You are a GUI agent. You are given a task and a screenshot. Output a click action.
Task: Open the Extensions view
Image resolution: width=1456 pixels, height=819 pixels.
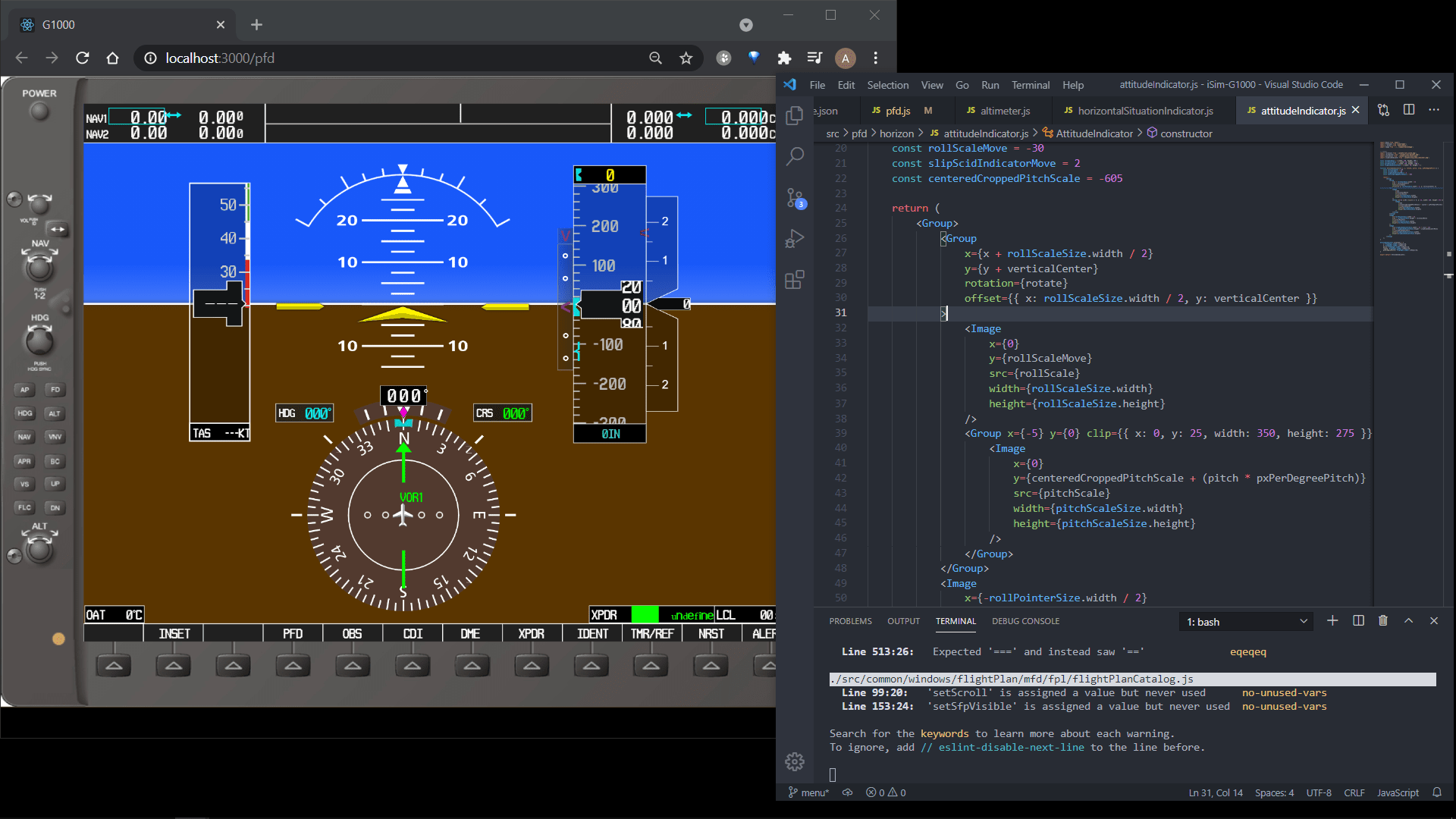(x=794, y=280)
